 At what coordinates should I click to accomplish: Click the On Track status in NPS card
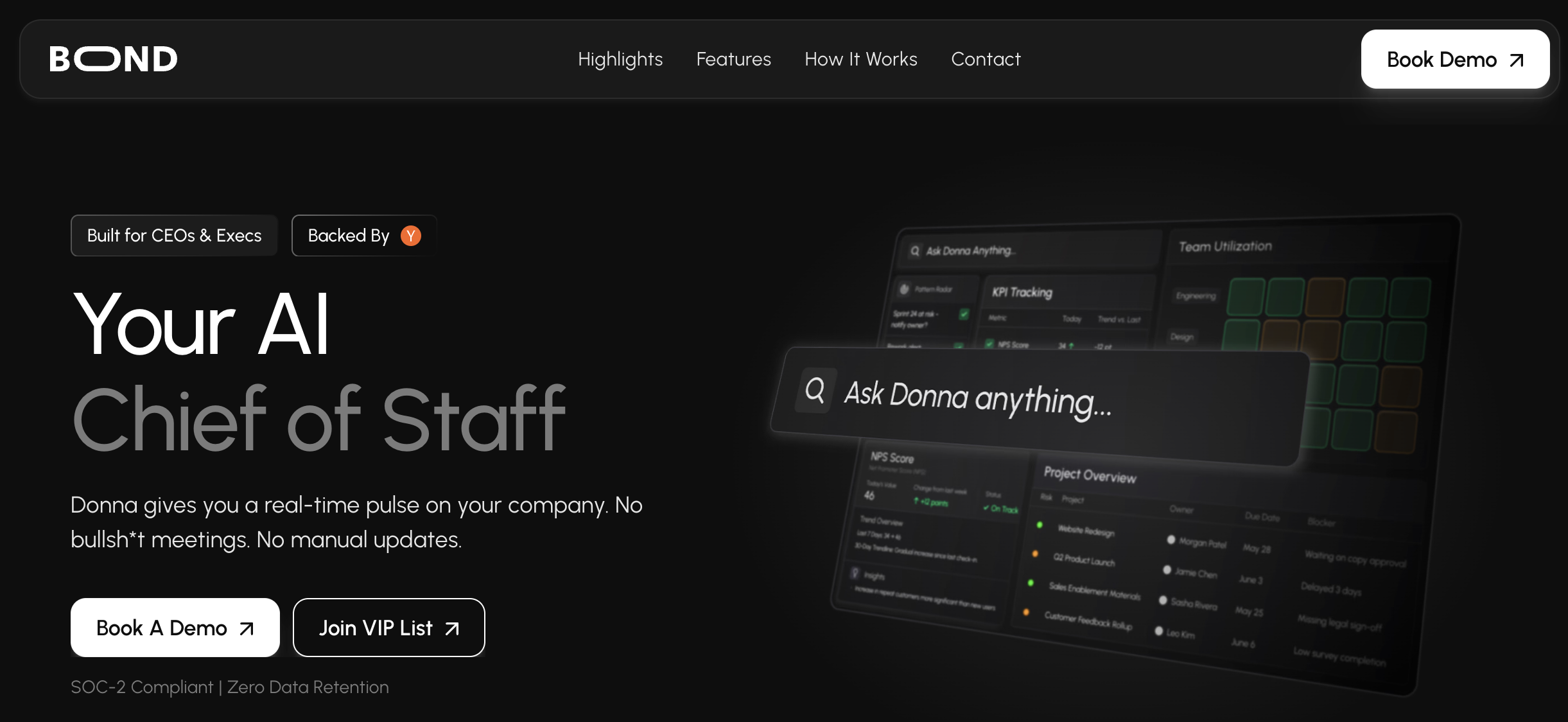tap(1001, 508)
